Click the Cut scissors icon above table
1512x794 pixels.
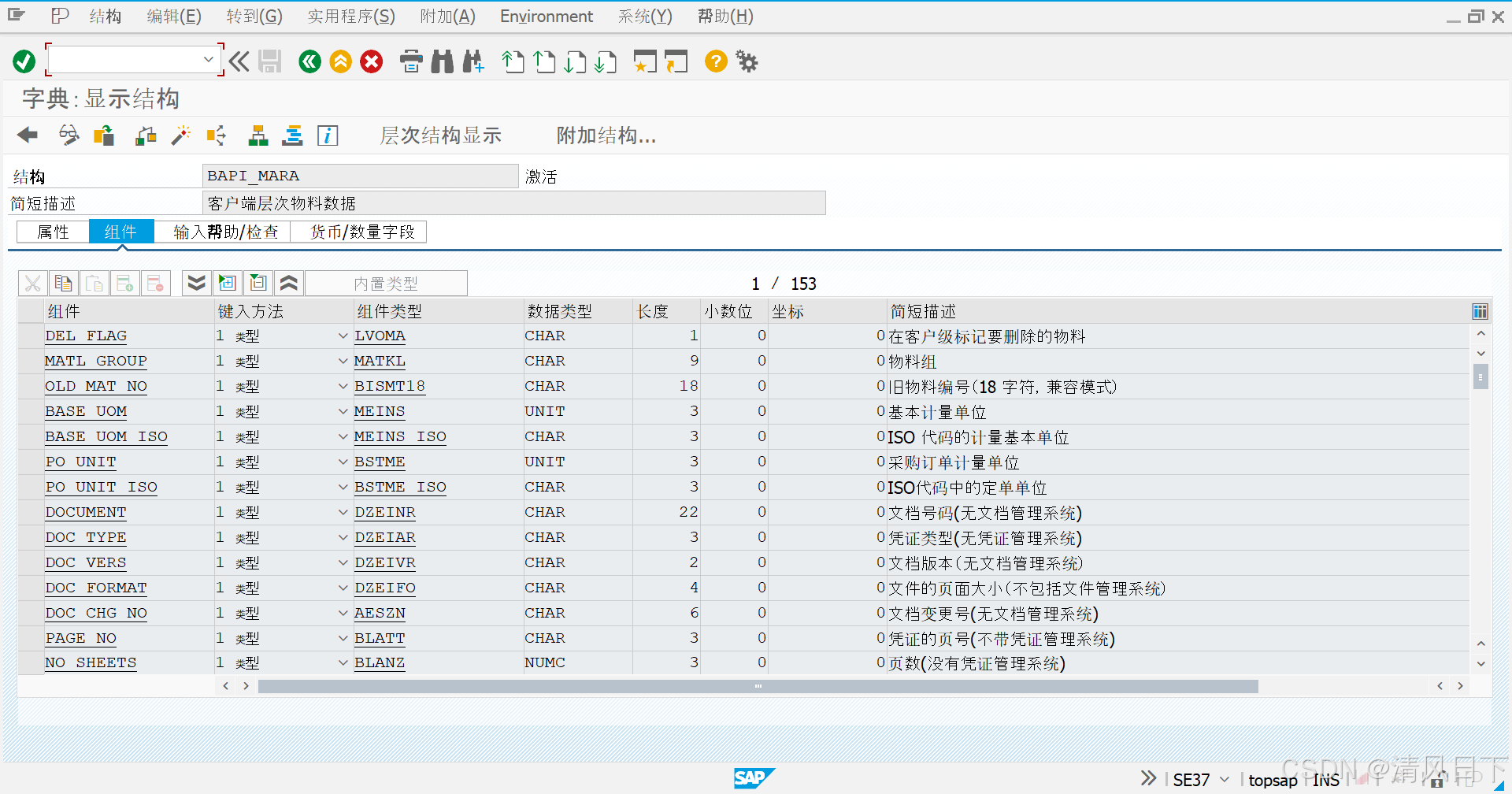pyautogui.click(x=33, y=283)
